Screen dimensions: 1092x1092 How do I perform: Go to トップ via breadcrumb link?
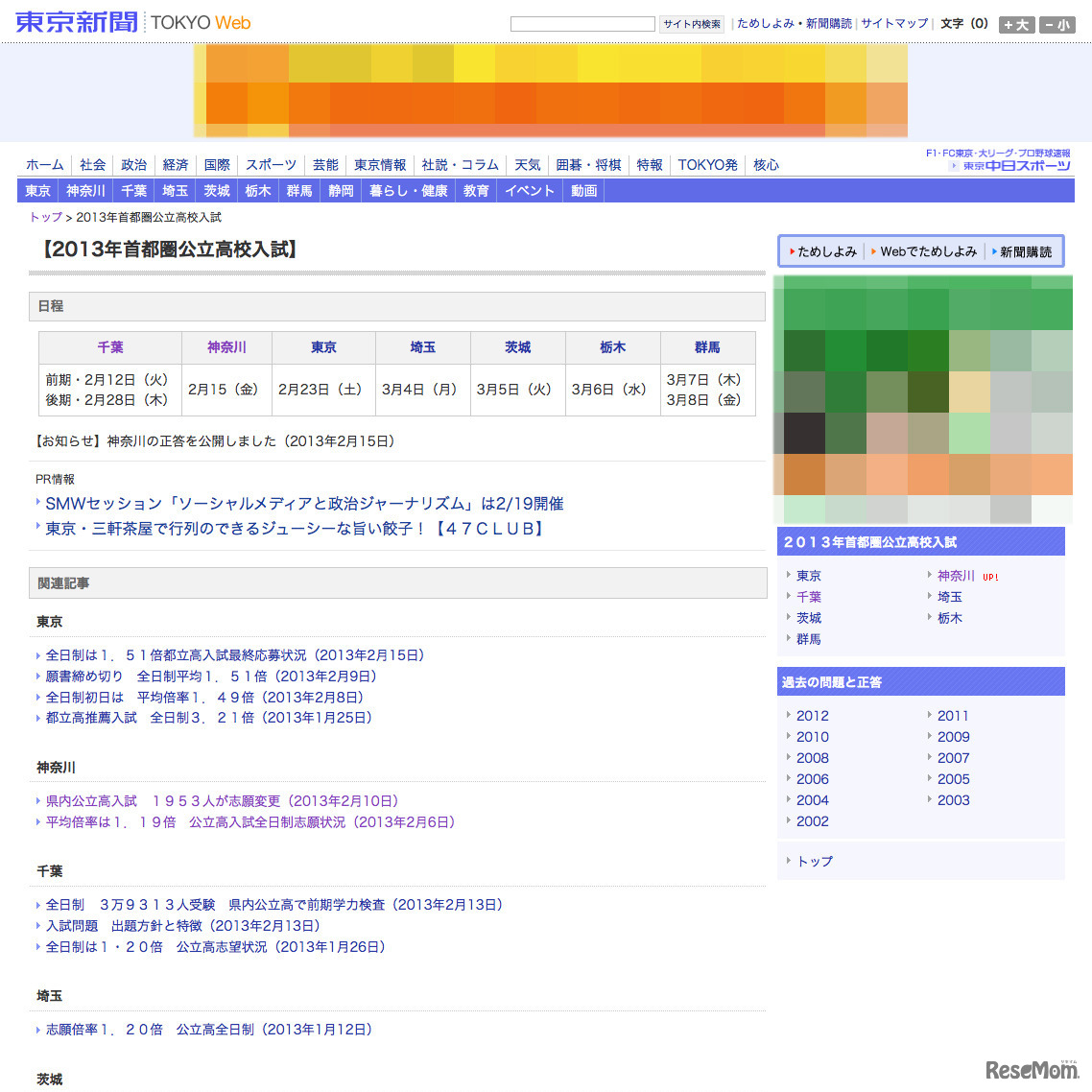click(x=45, y=217)
